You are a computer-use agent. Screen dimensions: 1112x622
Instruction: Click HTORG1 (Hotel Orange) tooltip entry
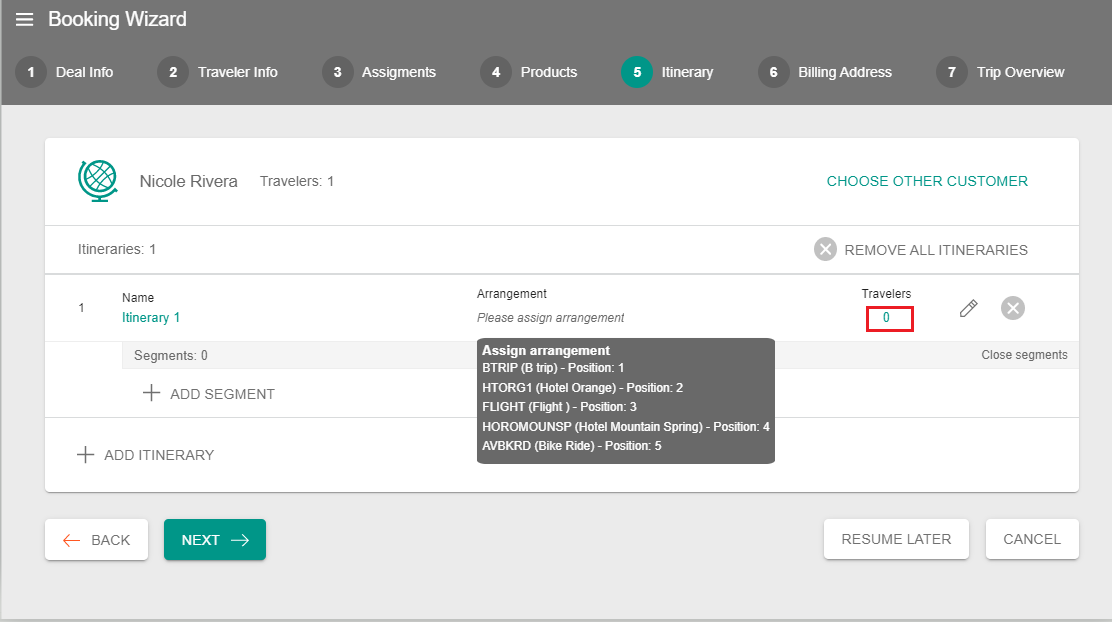[582, 387]
